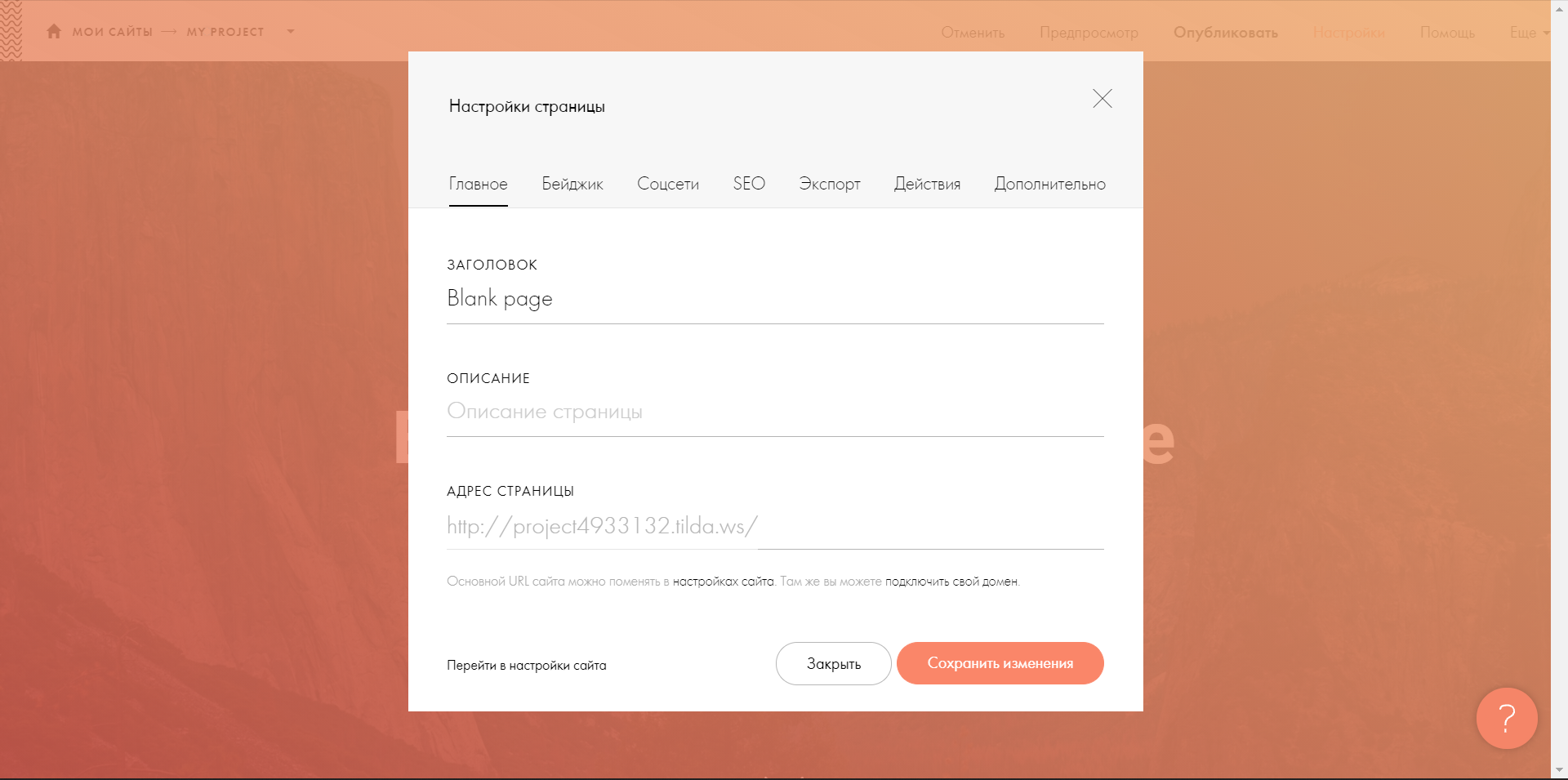The width and height of the screenshot is (1568, 780).
Task: Follow the подключить свой домен link
Action: (x=951, y=582)
